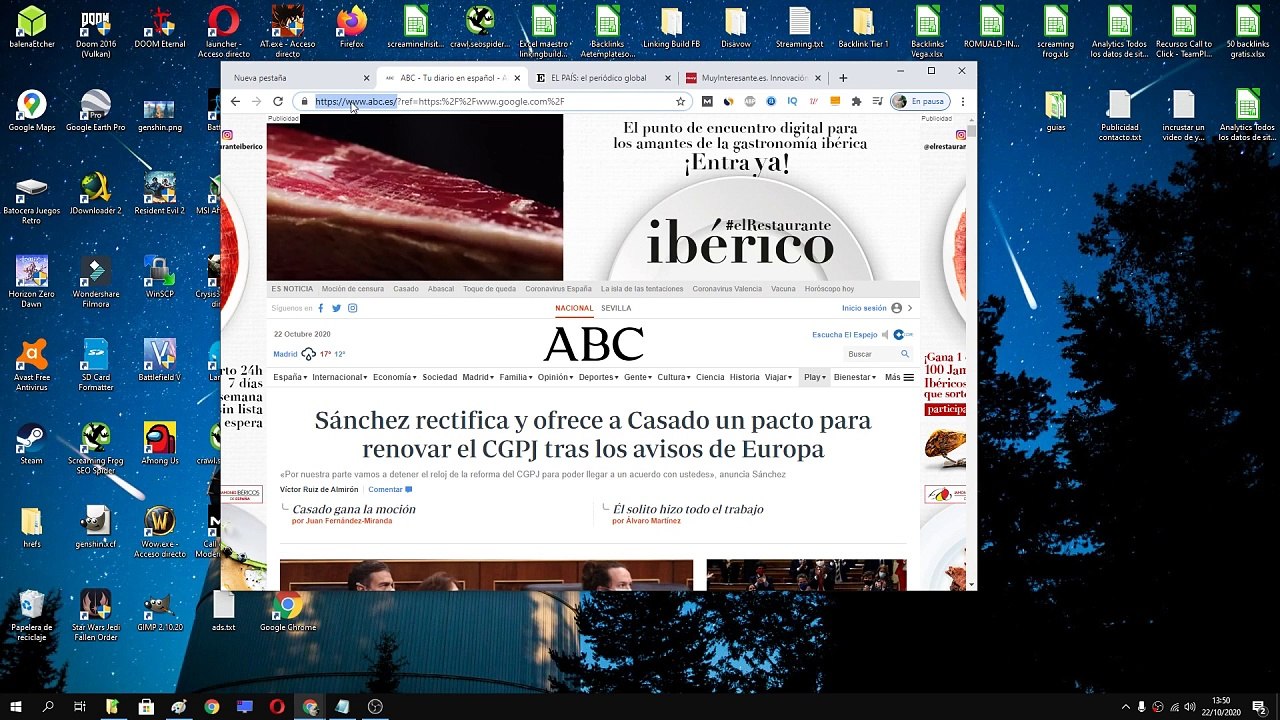The height and width of the screenshot is (720, 1280).
Task: Open ABC's Twitter follow icon
Action: coord(336,308)
